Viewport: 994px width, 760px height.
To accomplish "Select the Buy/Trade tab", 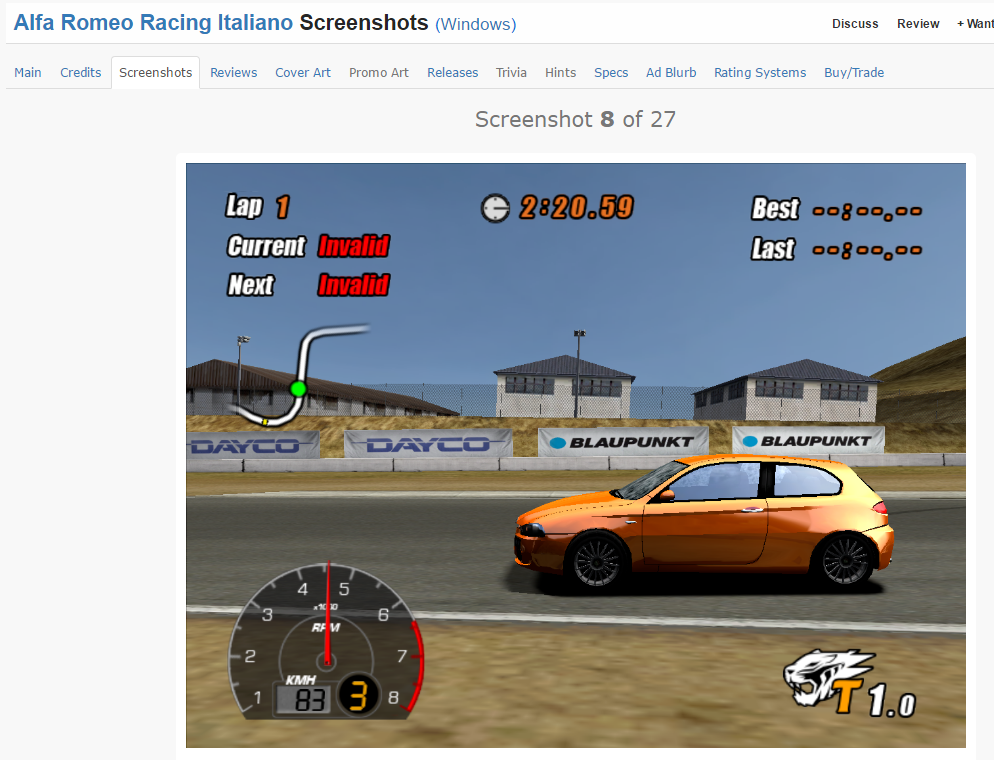I will tap(853, 73).
